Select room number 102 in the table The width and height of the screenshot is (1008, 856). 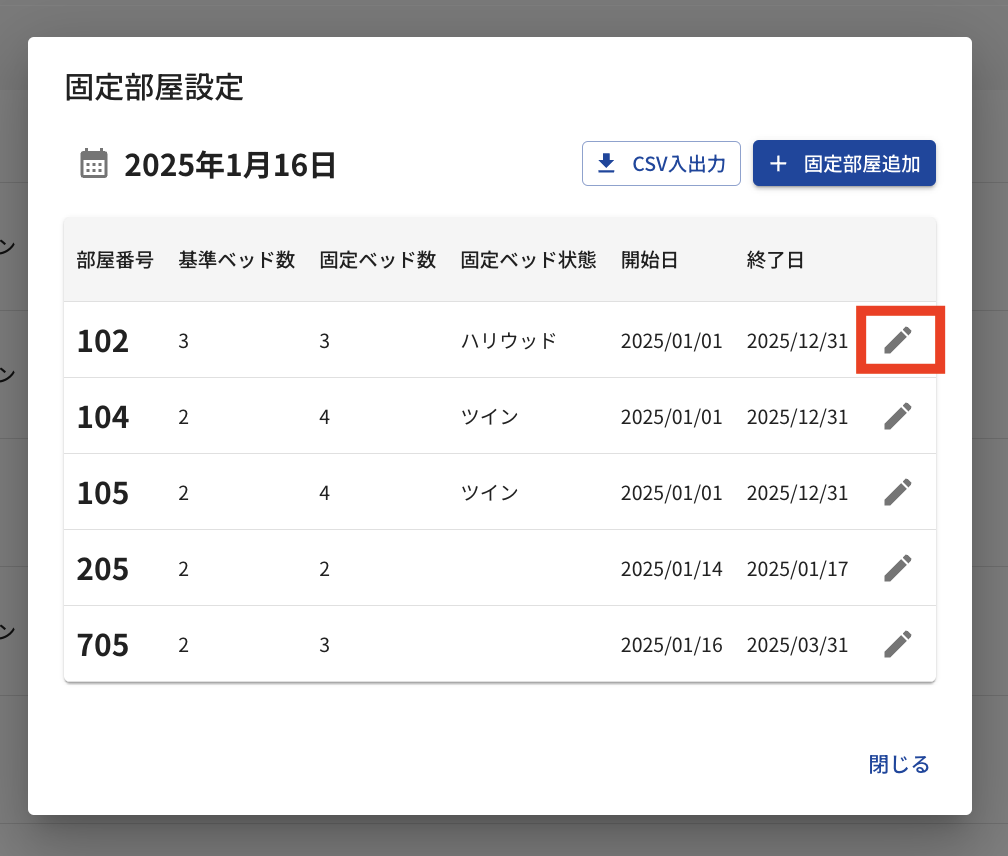pyautogui.click(x=103, y=341)
